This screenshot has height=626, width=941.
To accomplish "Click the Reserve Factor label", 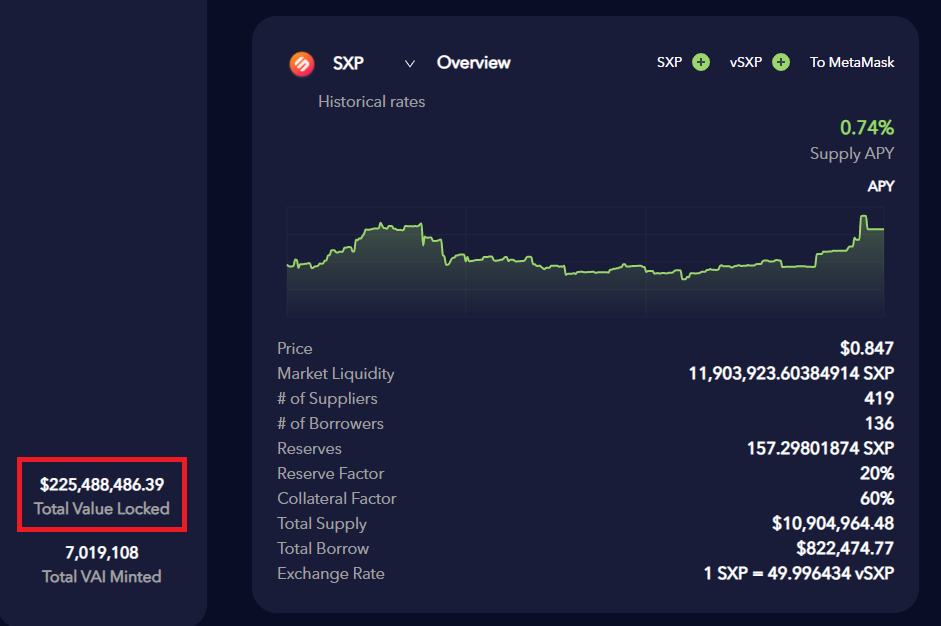I will (330, 474).
